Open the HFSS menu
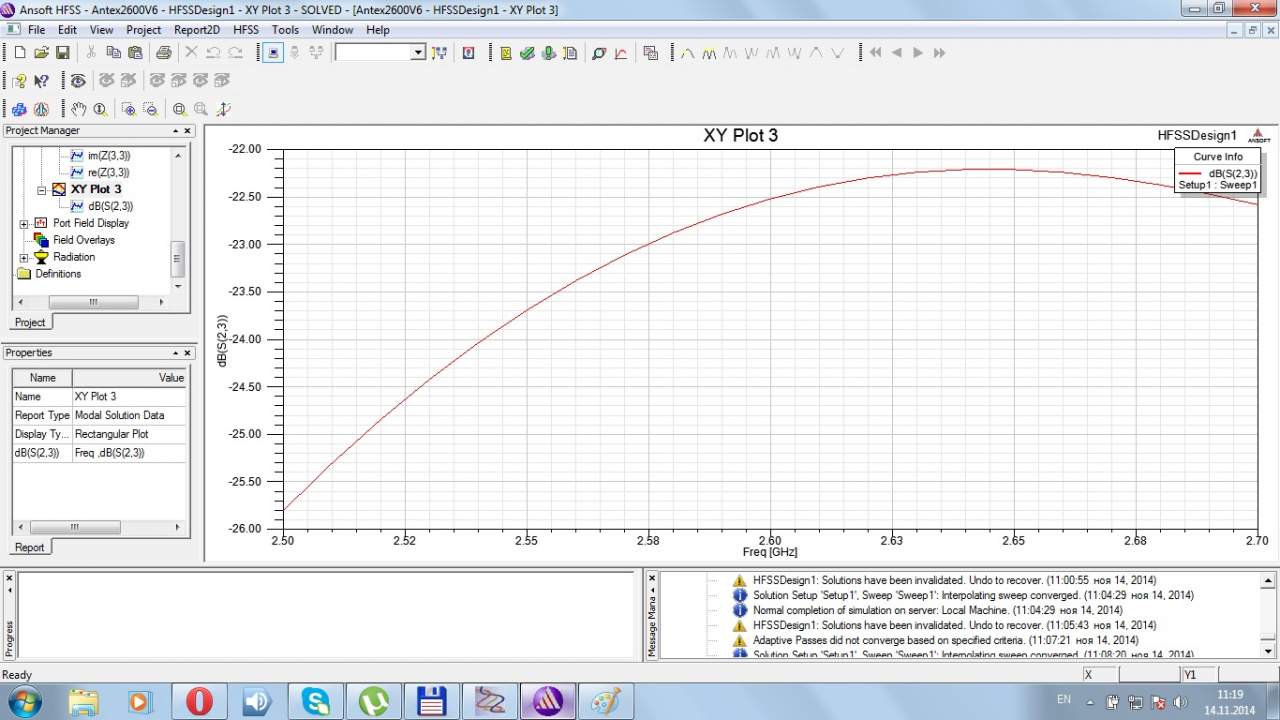 pos(245,30)
